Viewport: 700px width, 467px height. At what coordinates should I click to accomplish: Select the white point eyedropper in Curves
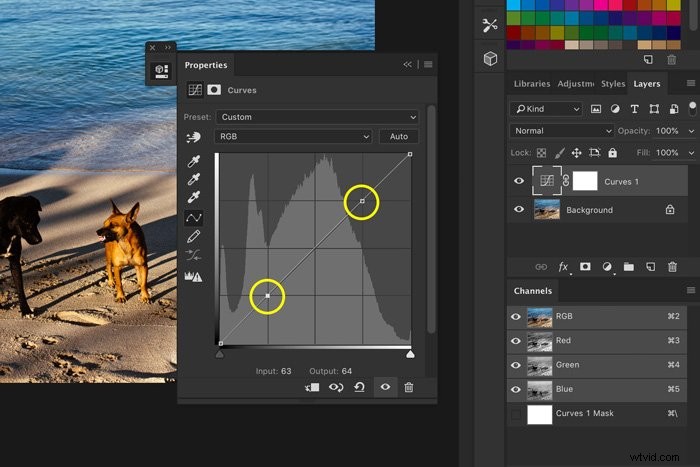tap(194, 197)
